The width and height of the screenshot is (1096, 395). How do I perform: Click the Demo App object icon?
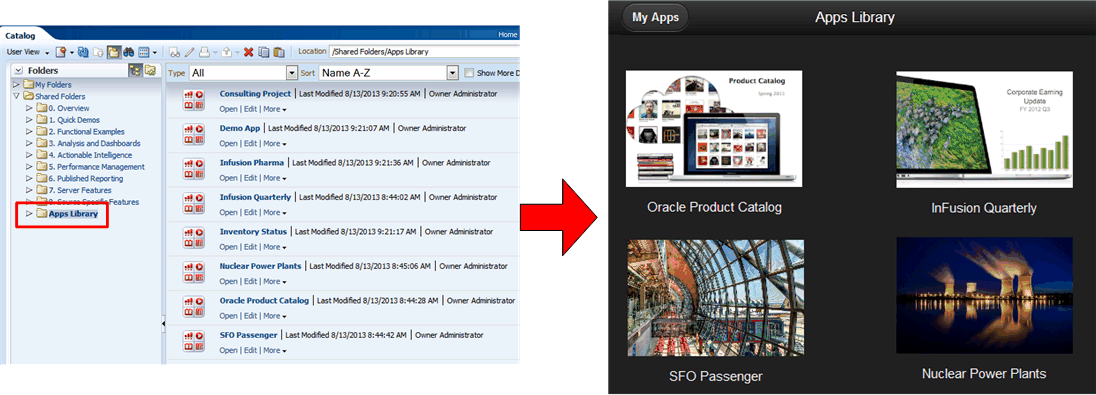pos(194,134)
